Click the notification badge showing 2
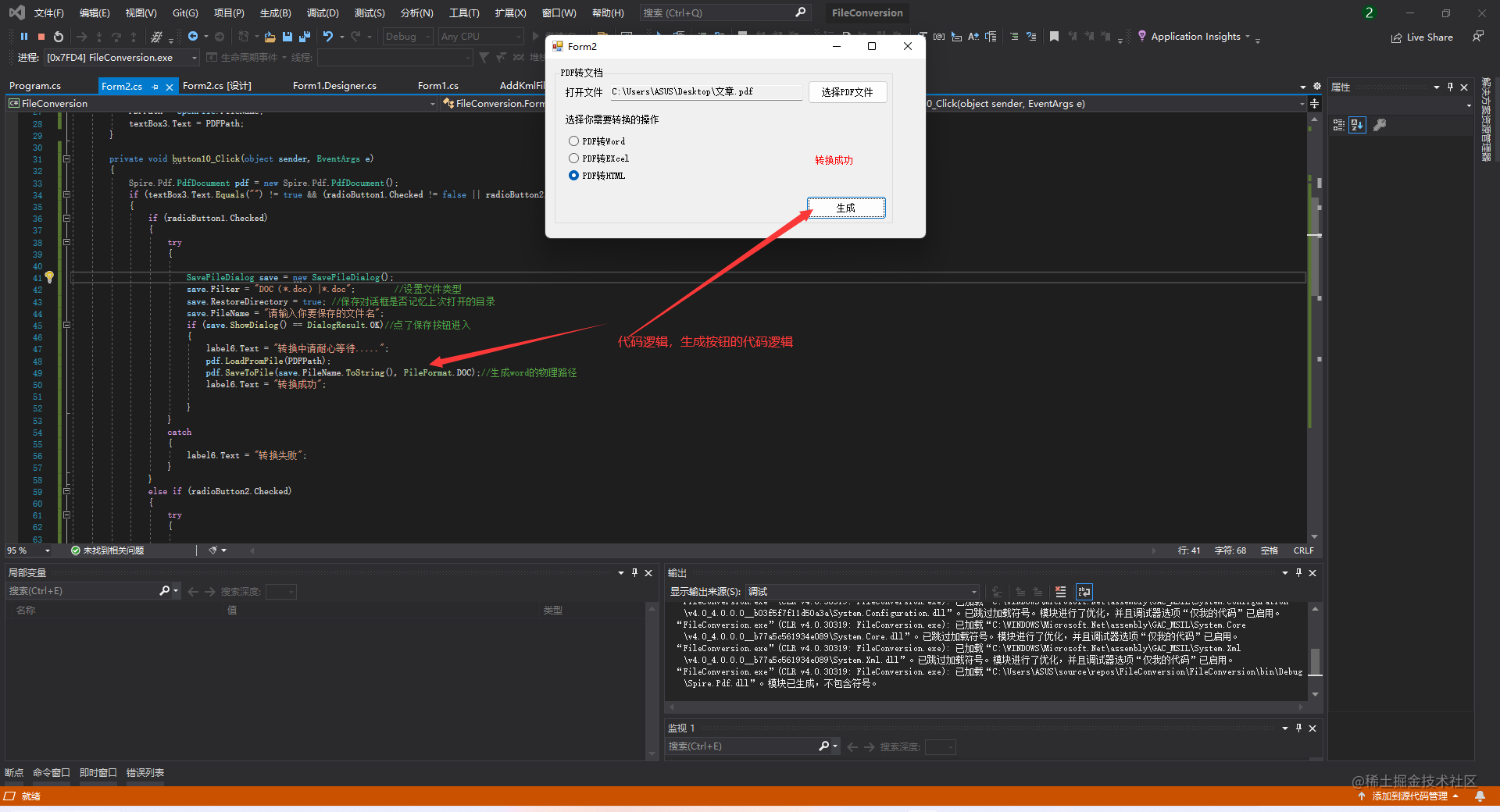The height and width of the screenshot is (812, 1500). click(x=1369, y=12)
